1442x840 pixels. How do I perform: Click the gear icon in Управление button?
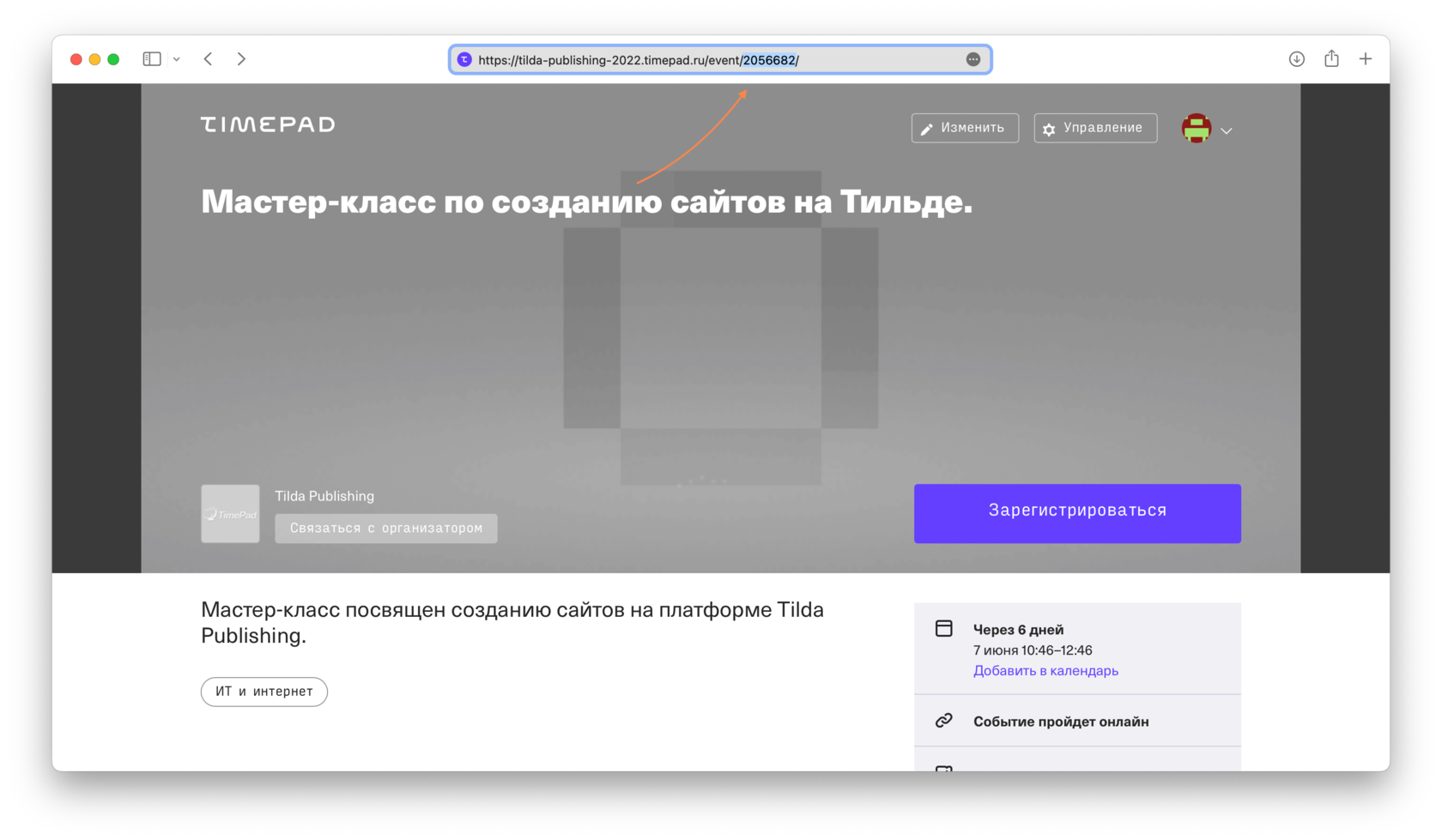pyautogui.click(x=1049, y=129)
